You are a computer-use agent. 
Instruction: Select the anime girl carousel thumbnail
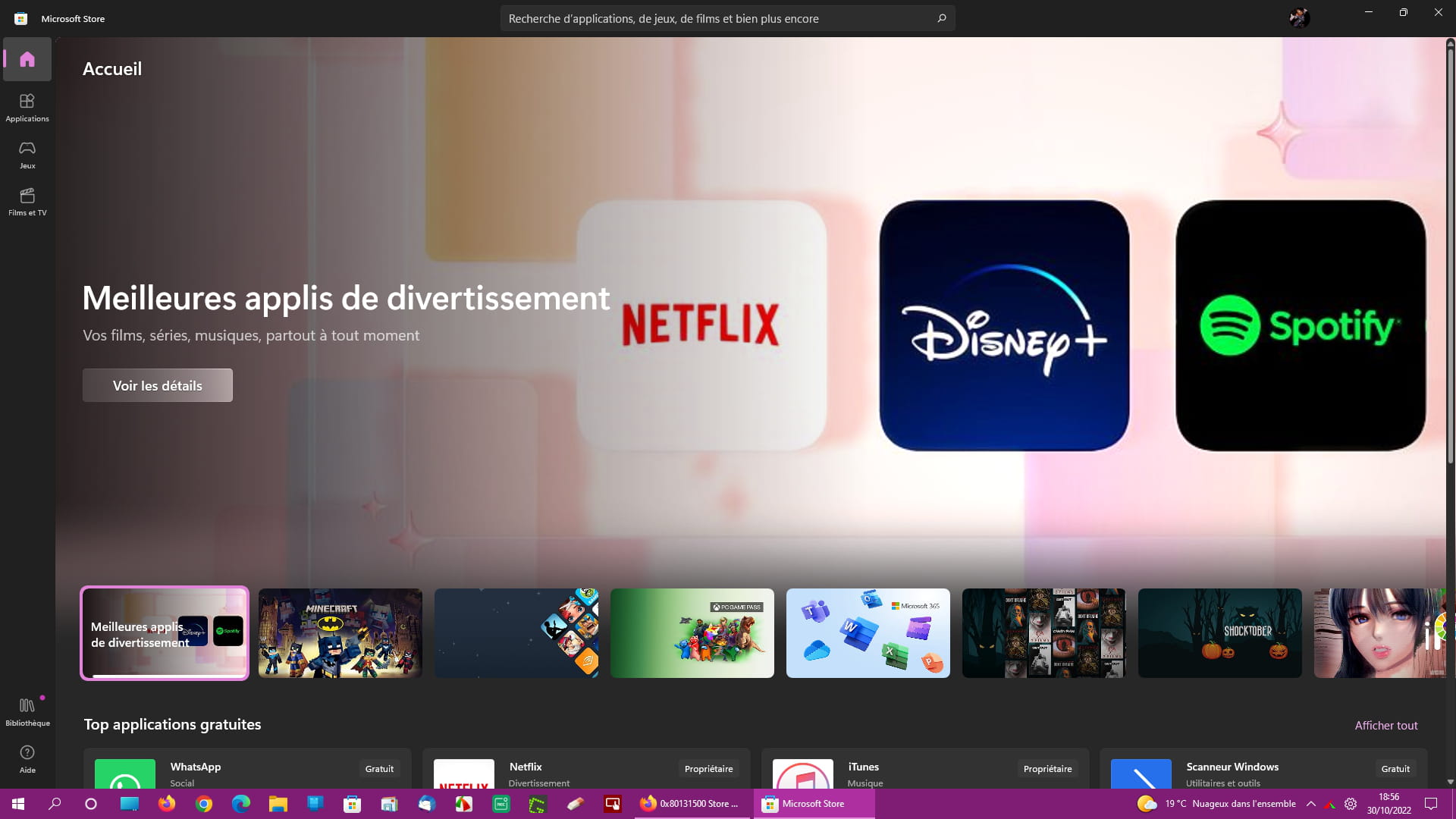(x=1380, y=633)
